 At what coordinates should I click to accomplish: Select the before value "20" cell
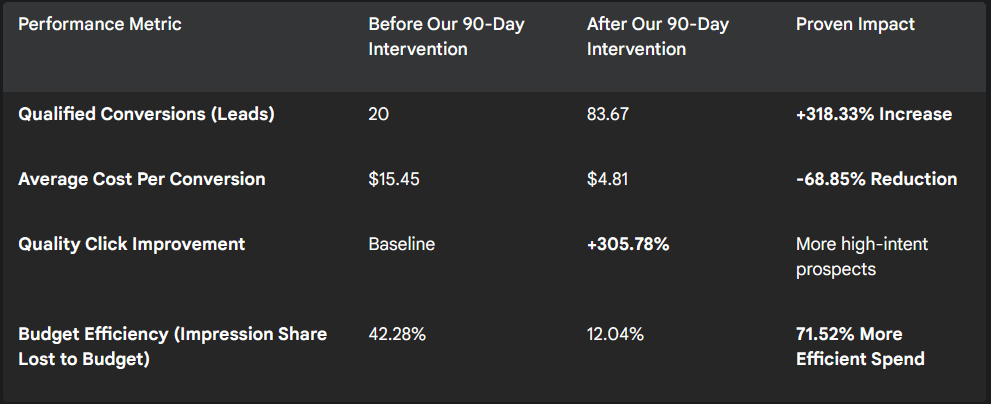(x=379, y=114)
